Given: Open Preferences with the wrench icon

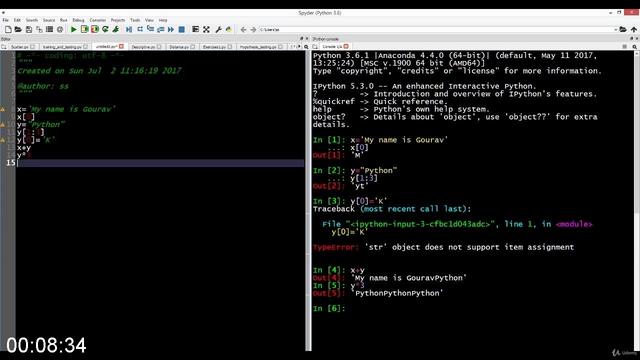Looking at the screenshot, I should [218, 29].
